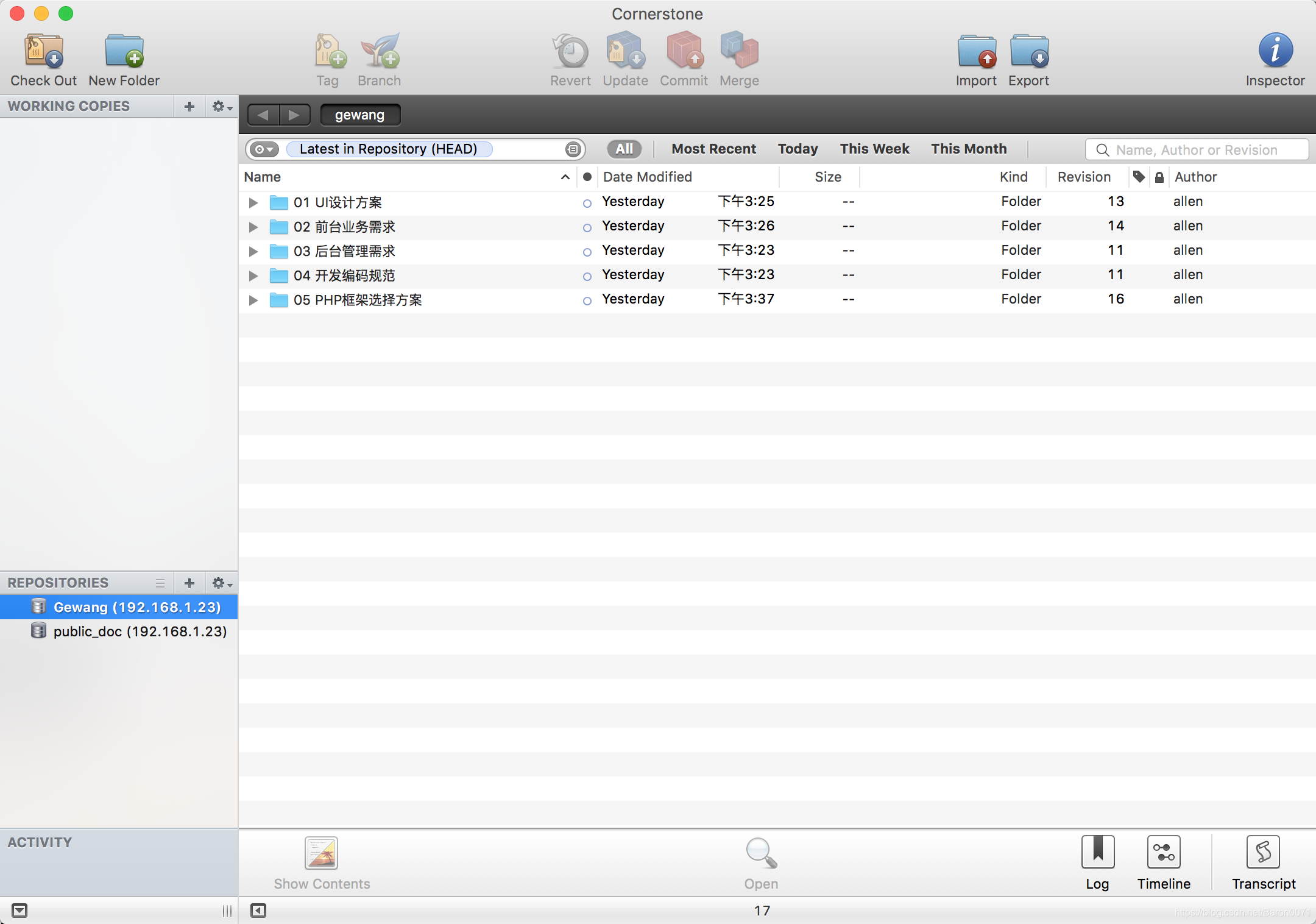Select the Today filter
This screenshot has width=1316, height=924.
[798, 149]
